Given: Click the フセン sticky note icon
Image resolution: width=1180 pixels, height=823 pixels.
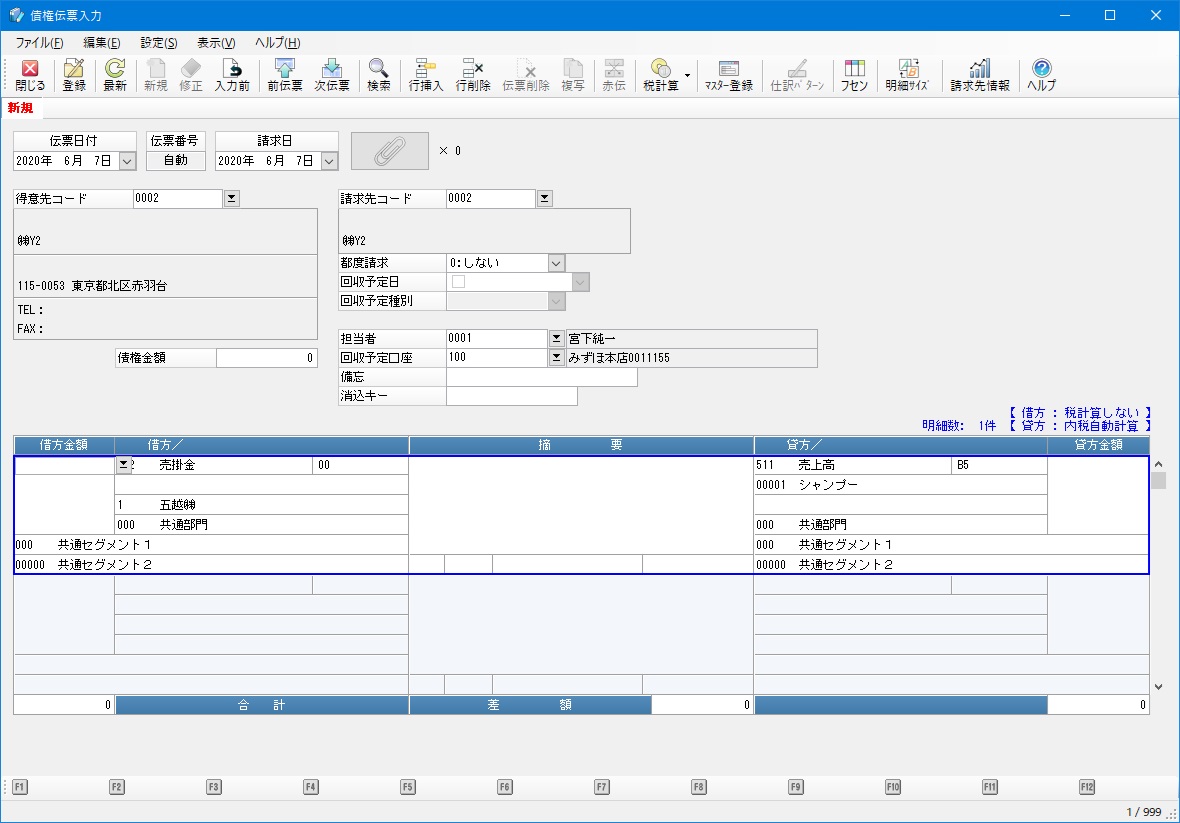Looking at the screenshot, I should [x=854, y=75].
